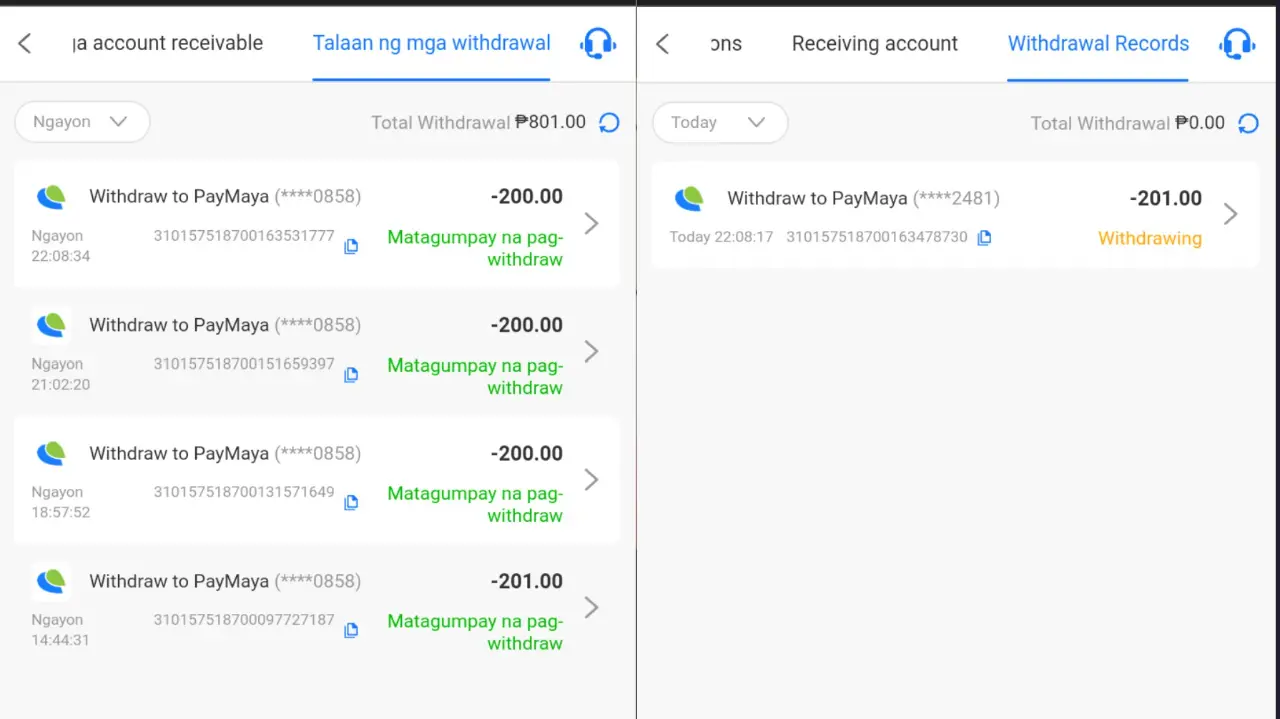Click status text of 22:08:34 withdrawal

pyautogui.click(x=475, y=248)
